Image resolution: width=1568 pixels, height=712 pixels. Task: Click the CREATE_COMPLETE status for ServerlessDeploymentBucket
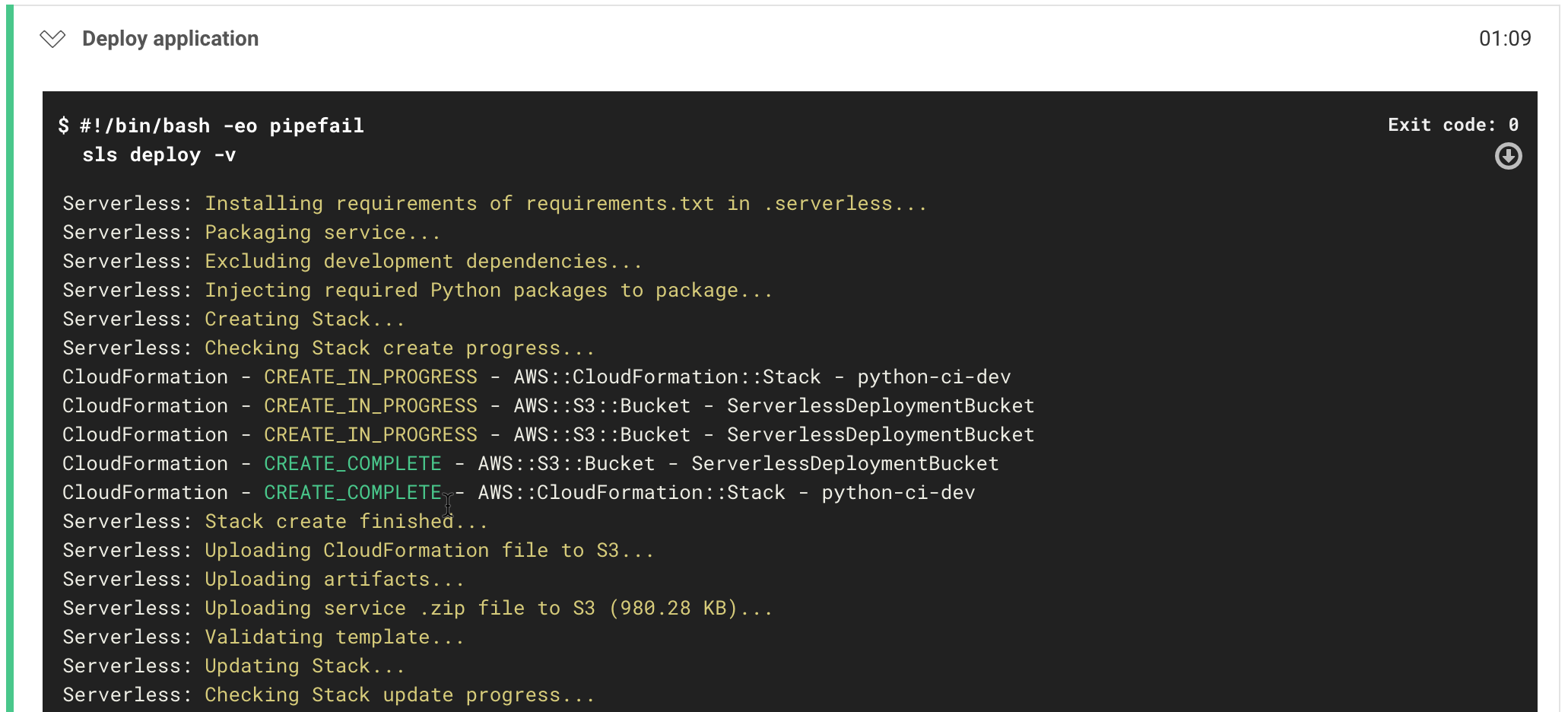pyautogui.click(x=352, y=462)
